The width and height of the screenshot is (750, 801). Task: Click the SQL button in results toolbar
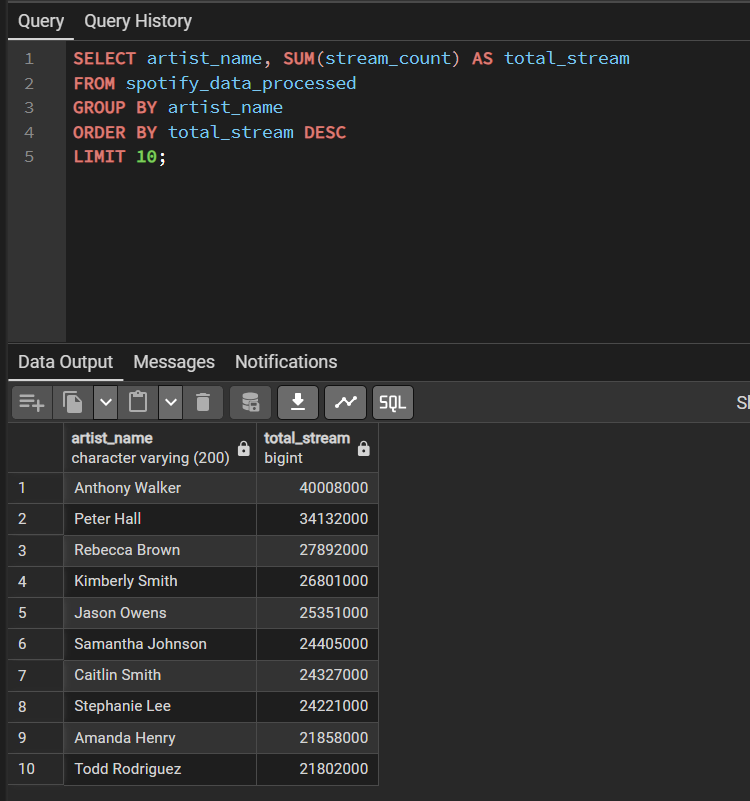[x=393, y=403]
